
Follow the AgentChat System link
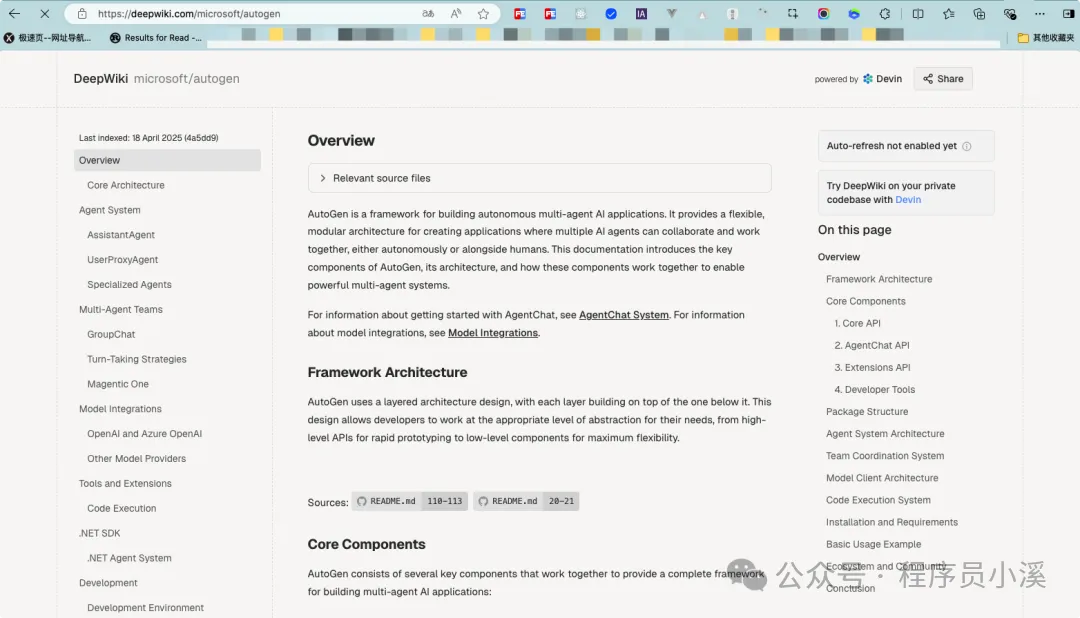[623, 315]
